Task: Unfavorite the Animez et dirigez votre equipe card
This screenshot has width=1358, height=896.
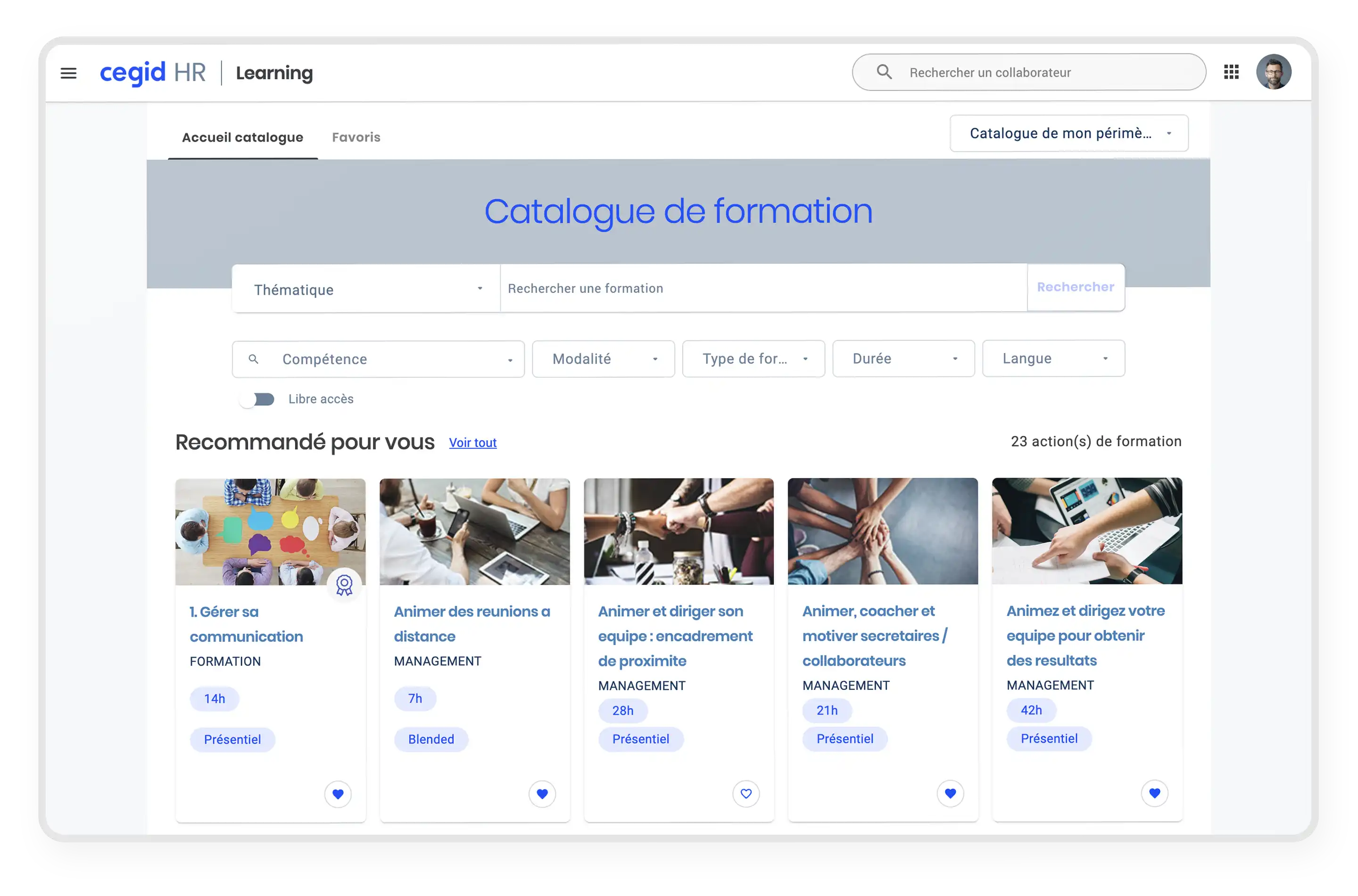Action: pyautogui.click(x=1154, y=793)
